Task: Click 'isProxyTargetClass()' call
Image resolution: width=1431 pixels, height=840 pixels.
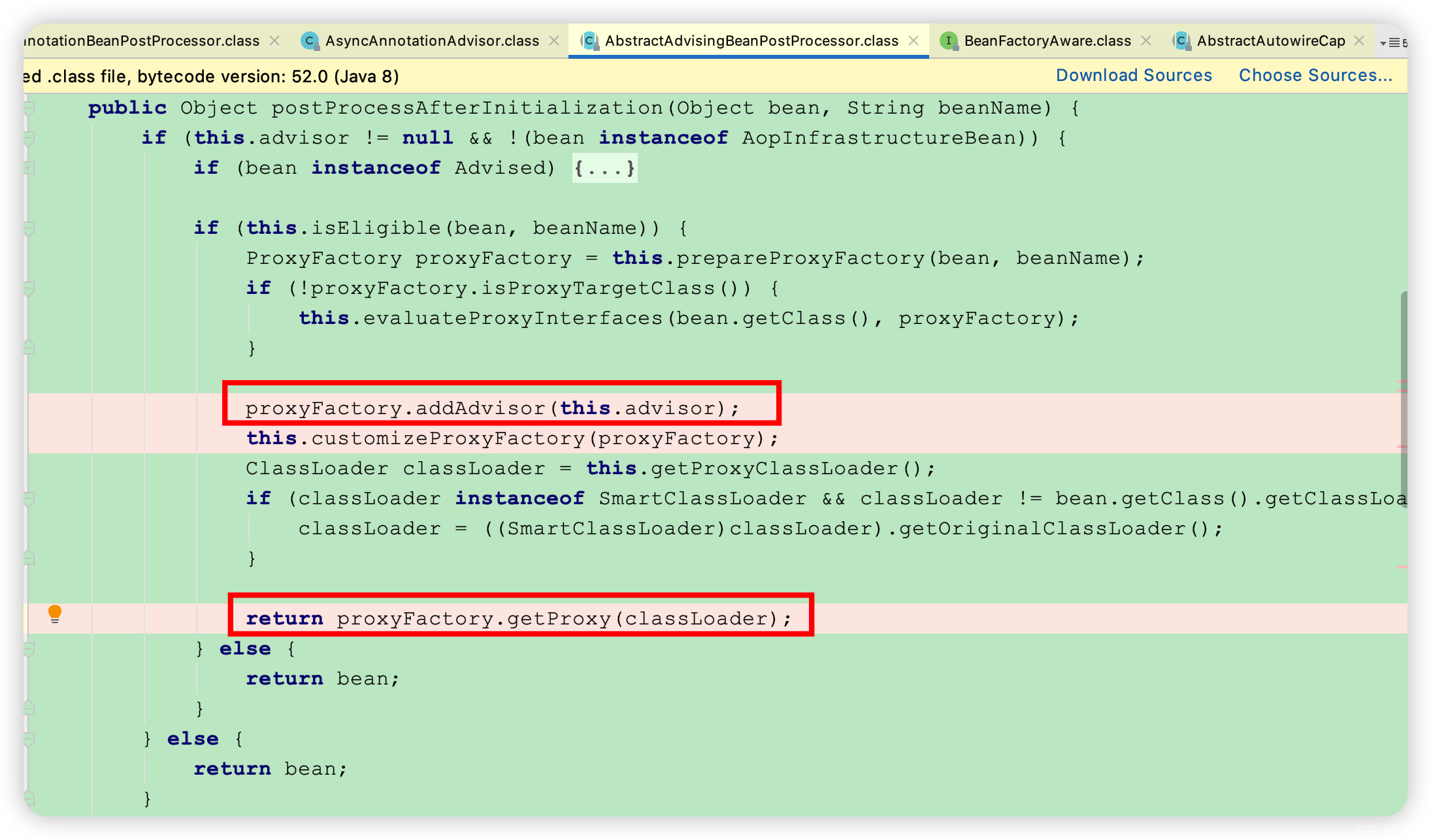Action: point(617,289)
